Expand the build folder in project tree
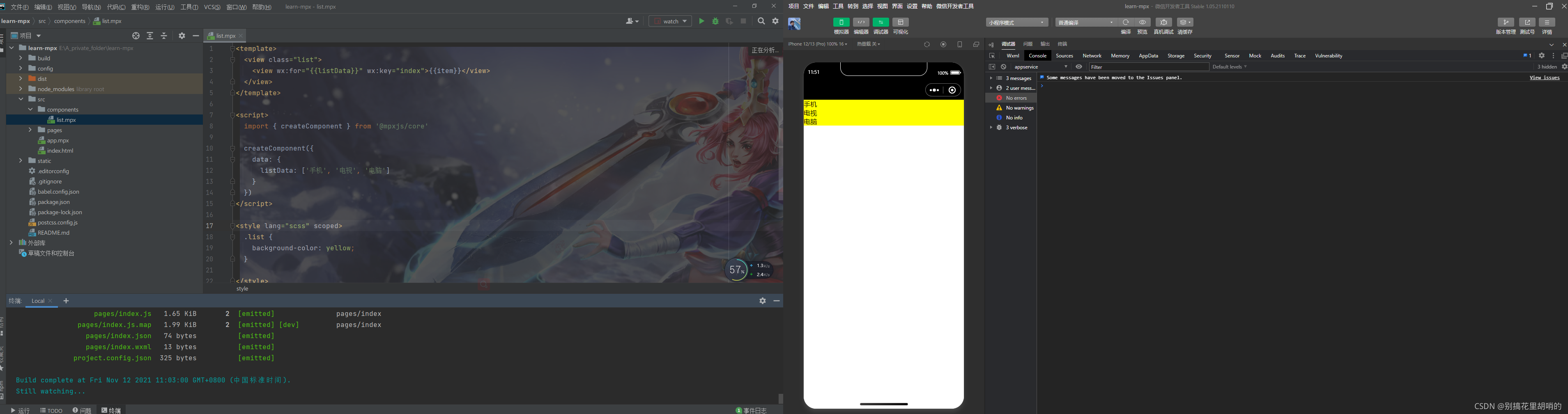1568x414 pixels. click(21, 58)
